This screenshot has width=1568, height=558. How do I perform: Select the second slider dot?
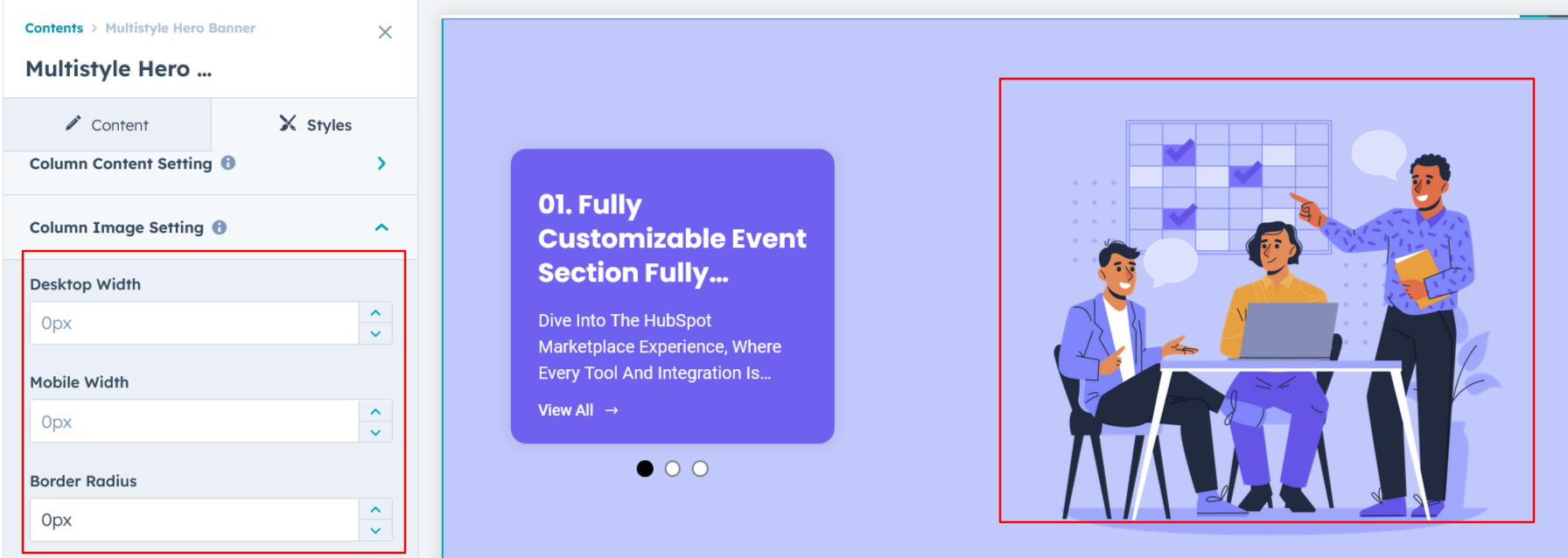click(673, 469)
